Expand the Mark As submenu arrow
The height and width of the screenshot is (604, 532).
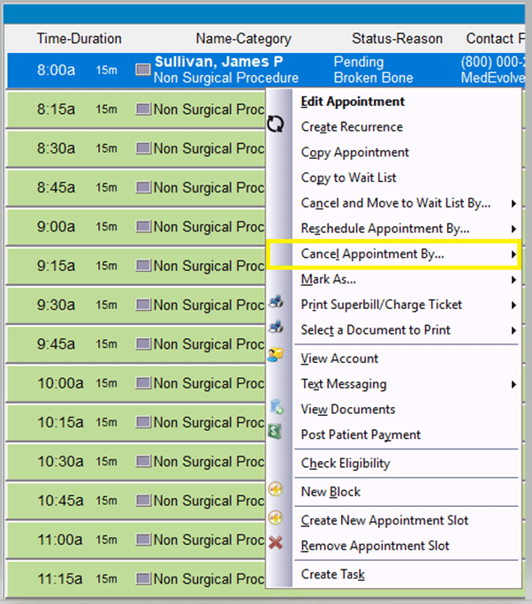pos(514,280)
